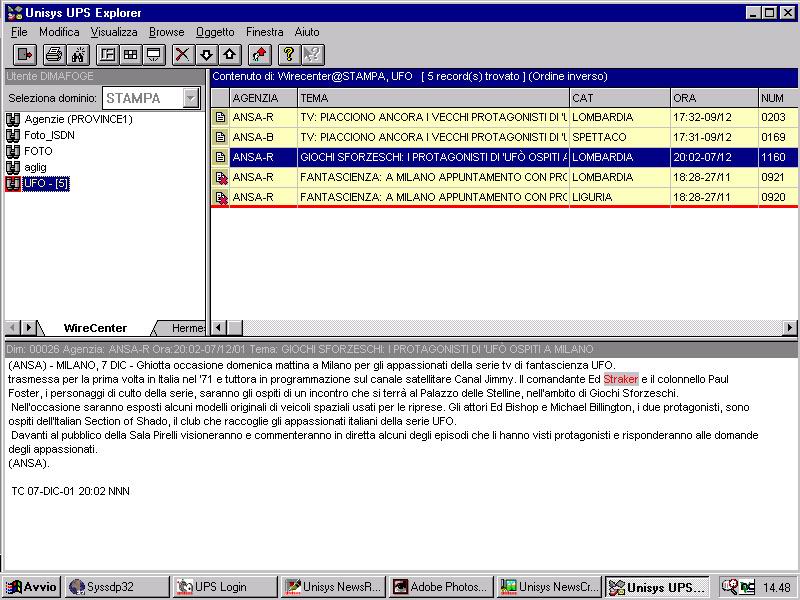Click marked document icon of record 0921

click(x=221, y=178)
